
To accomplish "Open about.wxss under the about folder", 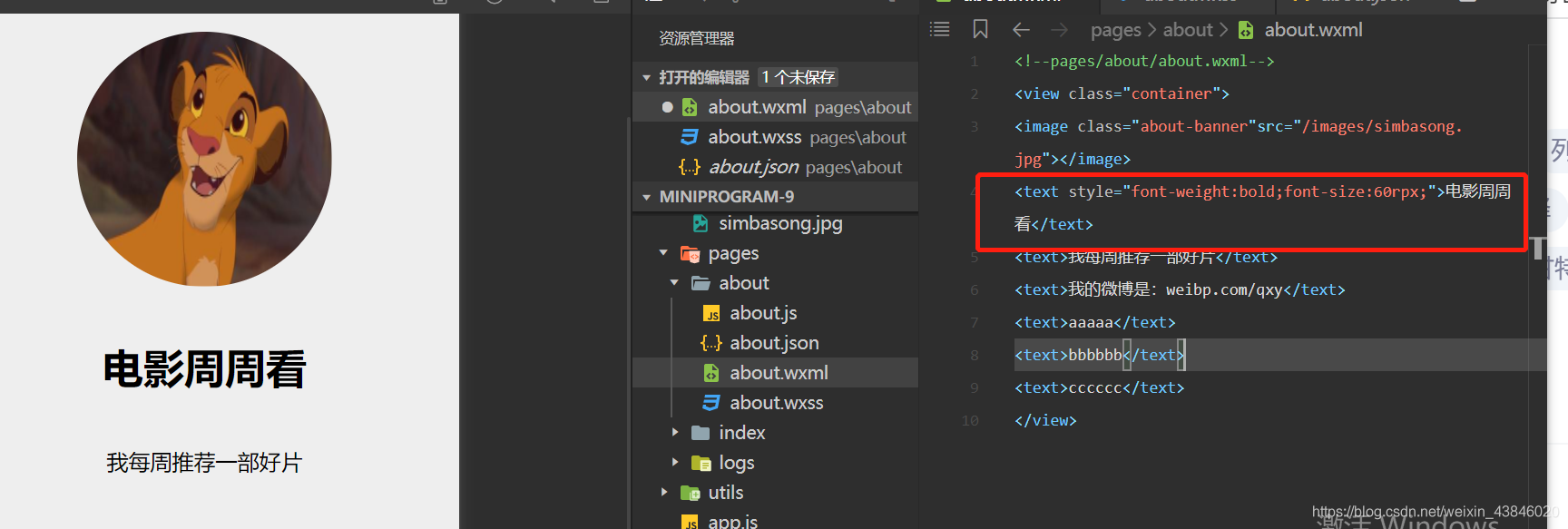I will (775, 403).
